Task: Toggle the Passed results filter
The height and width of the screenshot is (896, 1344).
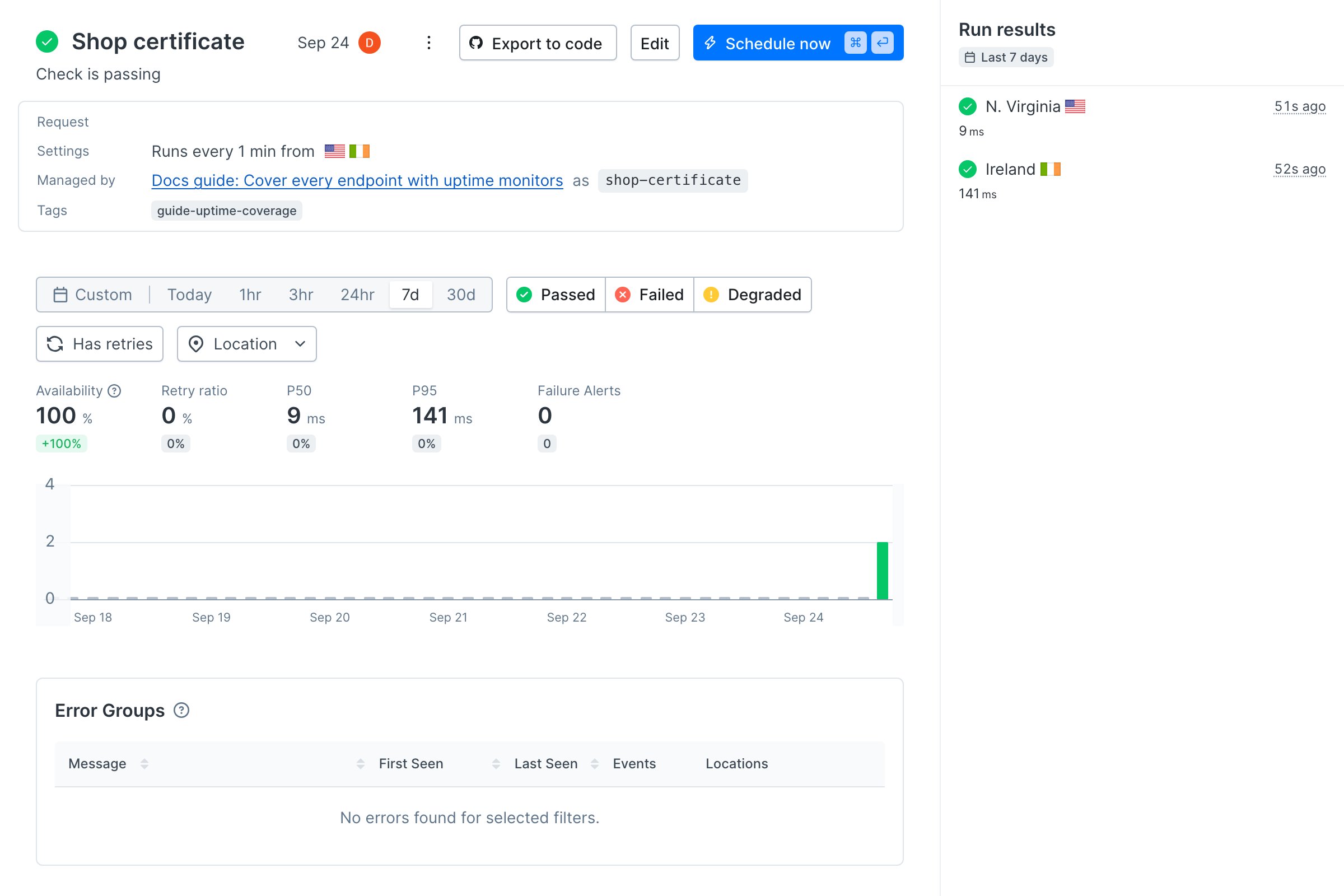Action: click(556, 295)
